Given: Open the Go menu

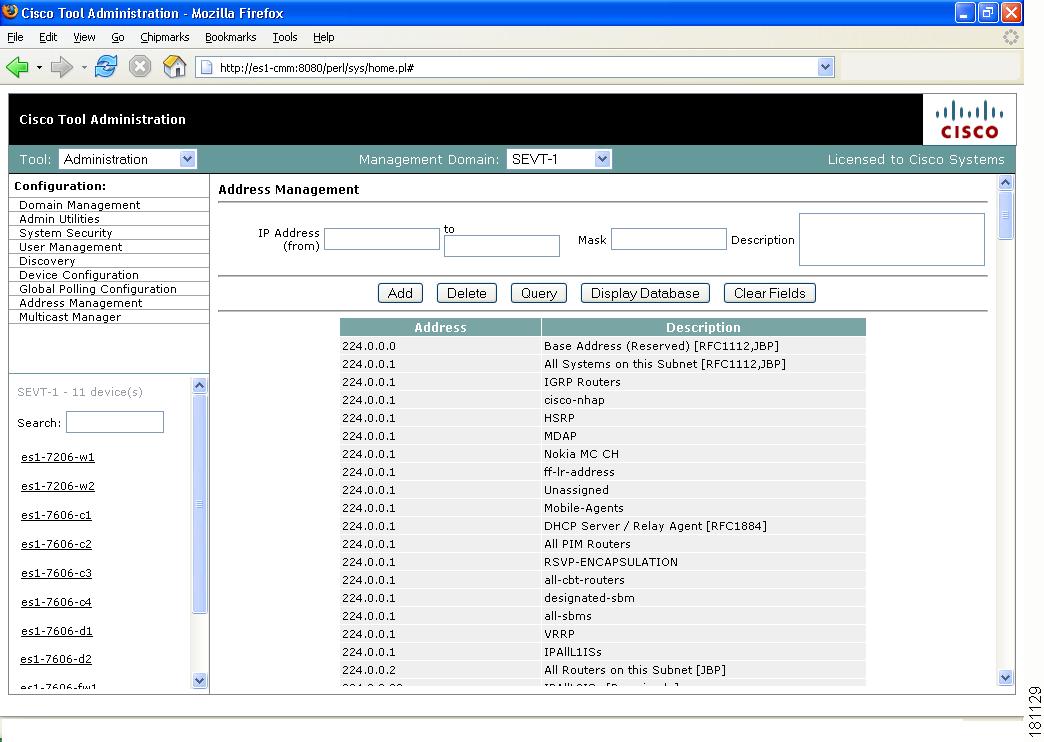Looking at the screenshot, I should click(x=118, y=37).
